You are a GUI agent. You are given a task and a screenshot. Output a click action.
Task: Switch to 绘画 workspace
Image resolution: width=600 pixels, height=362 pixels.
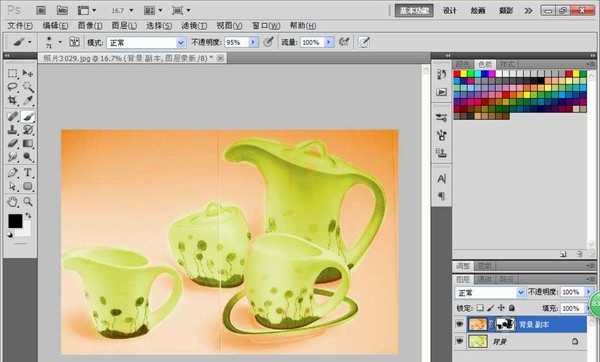coord(478,11)
